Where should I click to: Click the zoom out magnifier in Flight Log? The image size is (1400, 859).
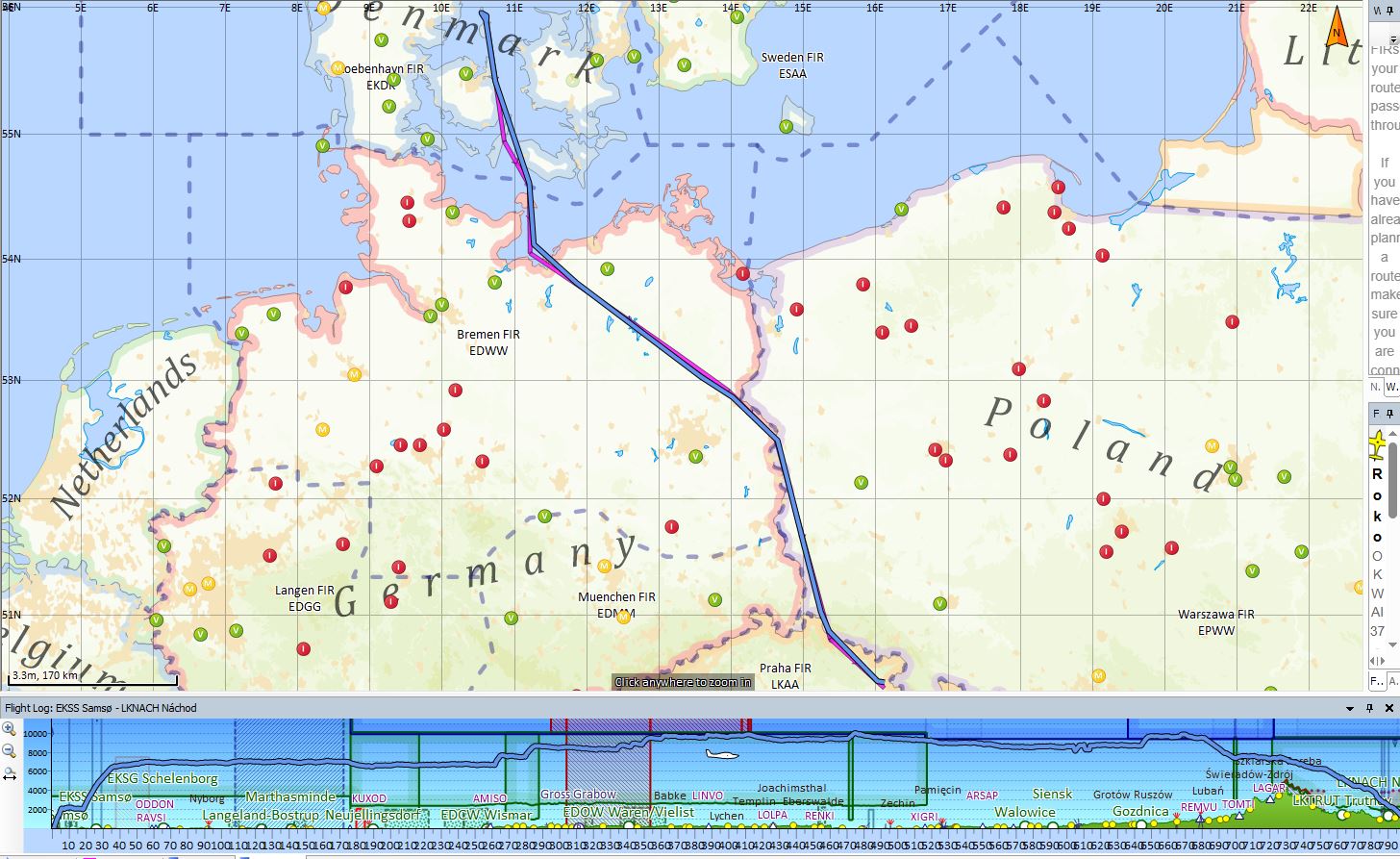tap(10, 751)
